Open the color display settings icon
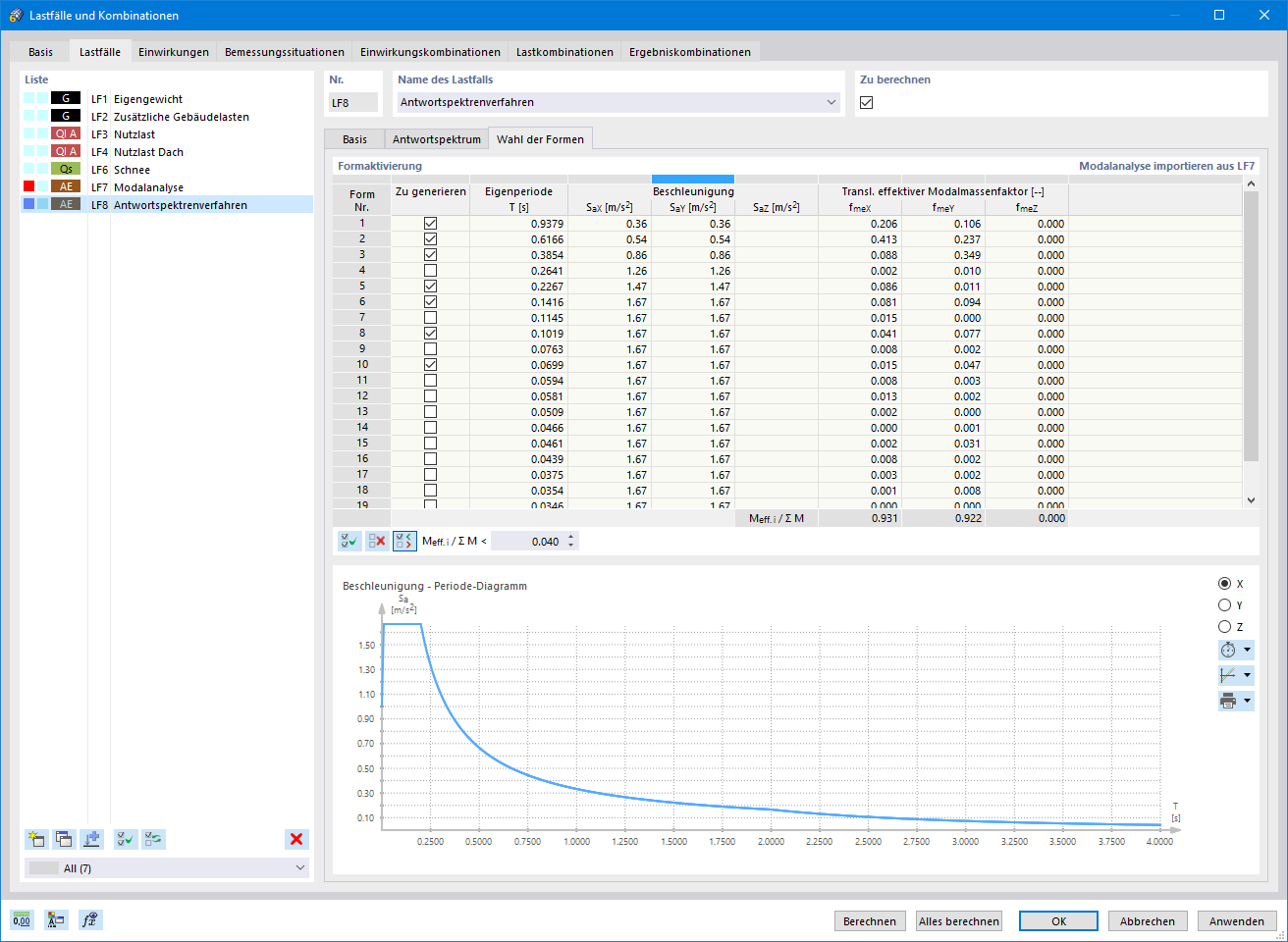Screen dimensions: 1288x942 56,919
